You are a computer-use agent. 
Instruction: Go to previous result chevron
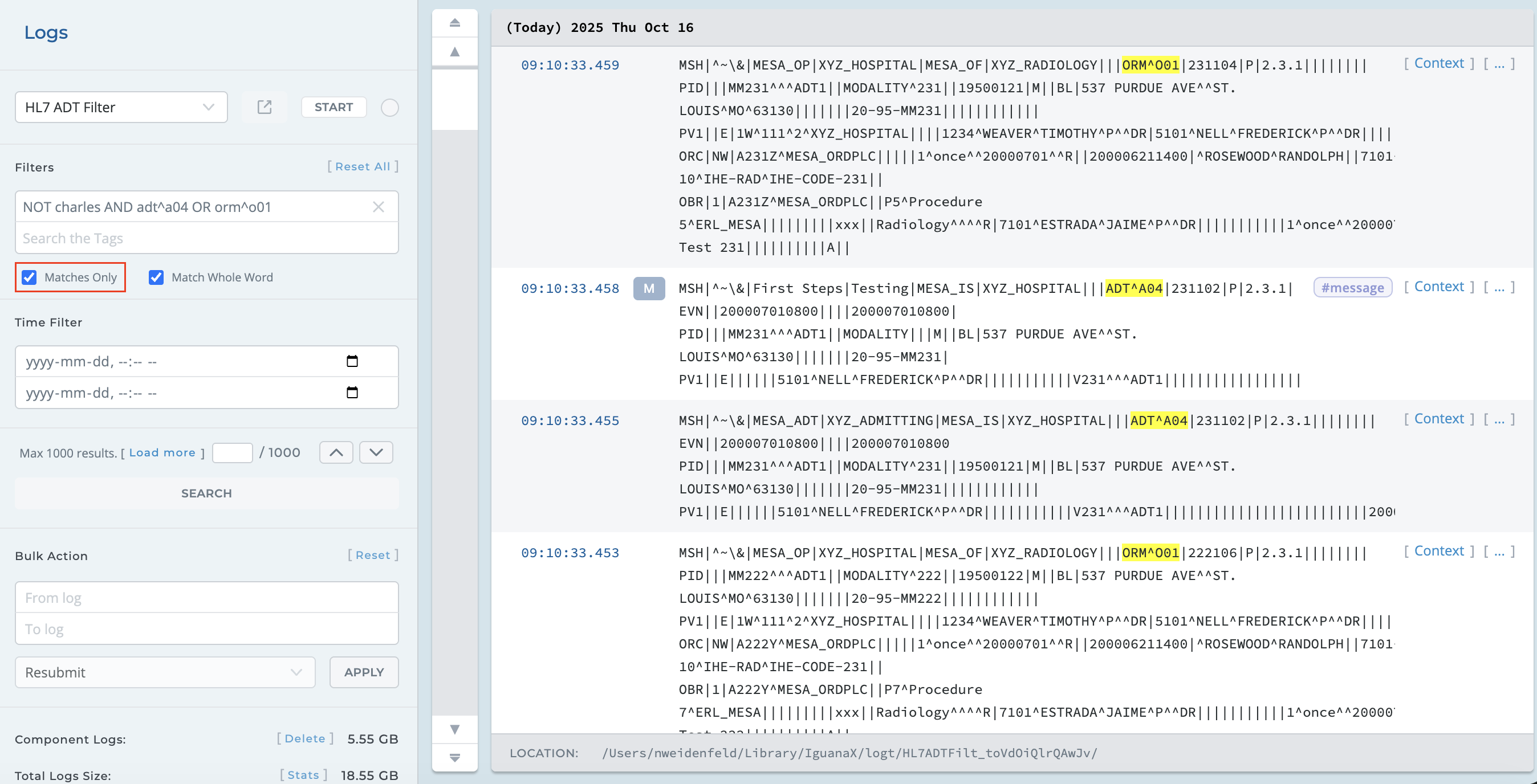click(x=336, y=452)
